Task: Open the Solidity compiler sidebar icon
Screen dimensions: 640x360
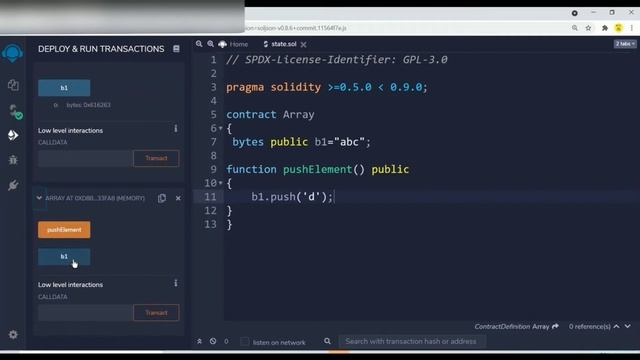Action: pos(14,111)
